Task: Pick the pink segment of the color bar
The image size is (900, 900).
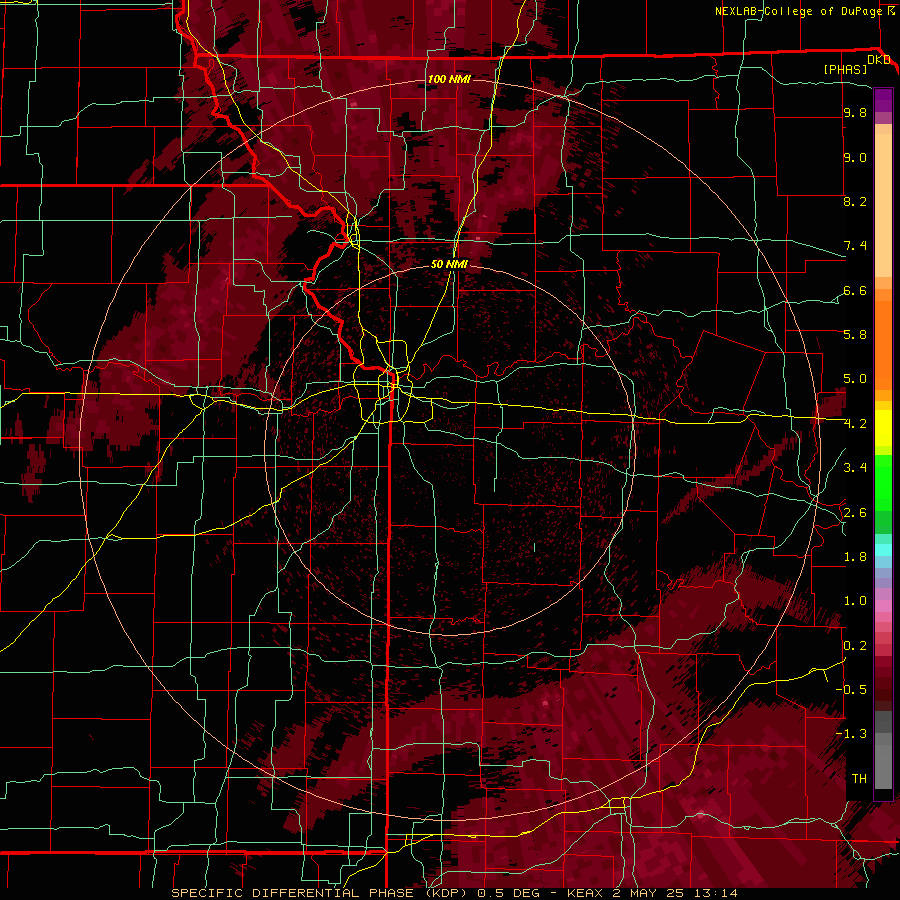Action: pyautogui.click(x=883, y=606)
